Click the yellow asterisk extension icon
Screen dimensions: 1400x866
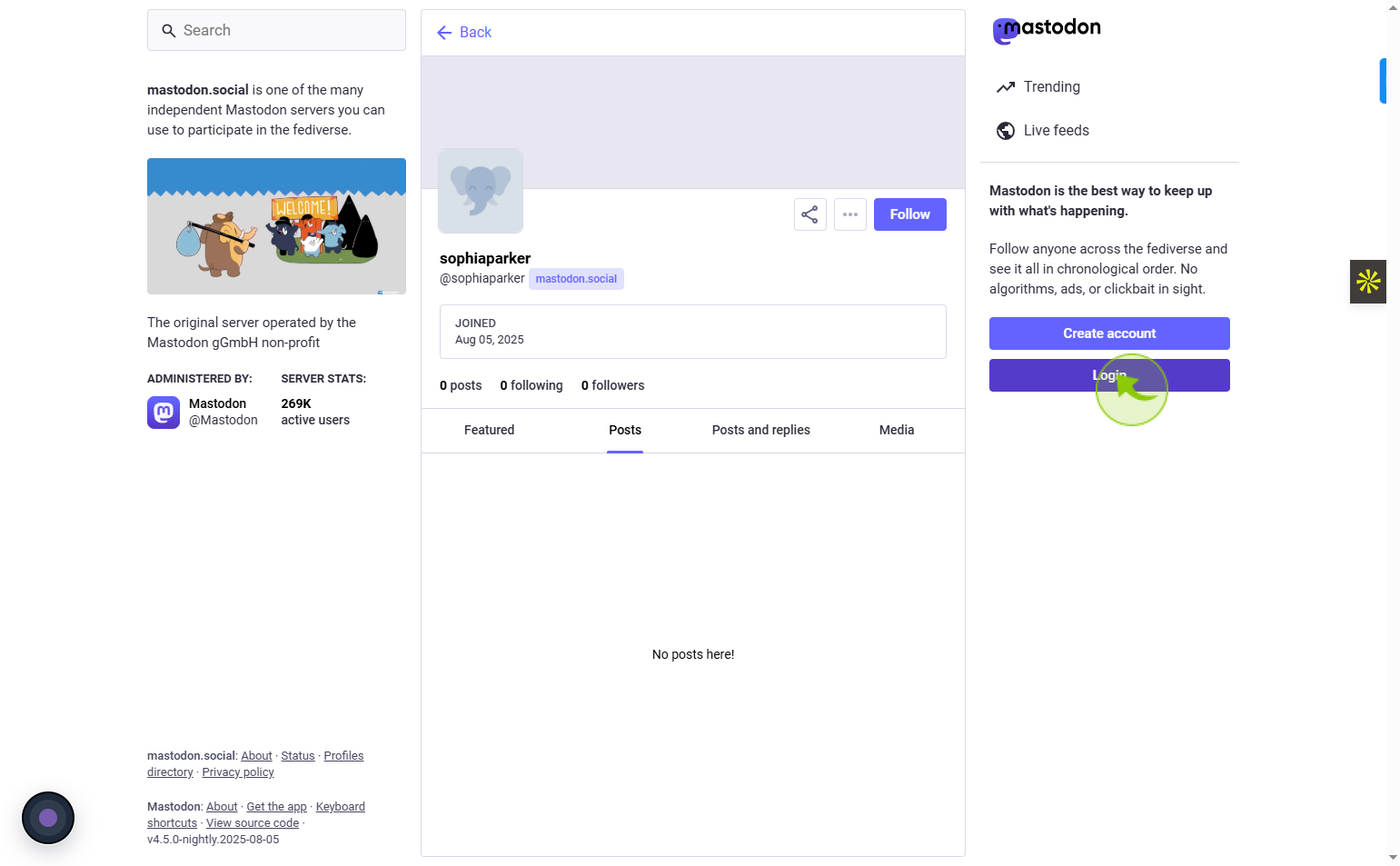pyautogui.click(x=1367, y=282)
